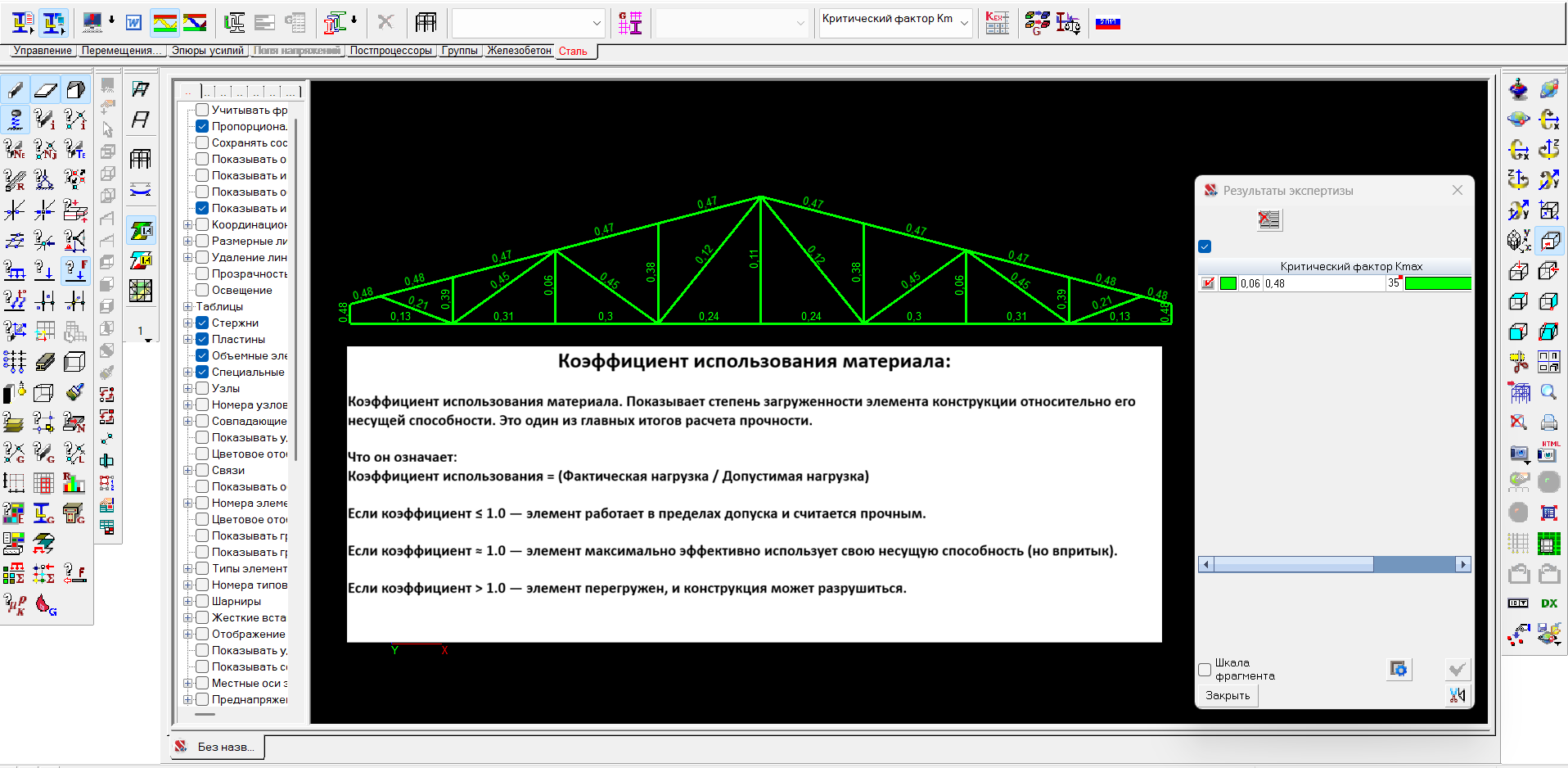Toggle the Прозрачность checkbox

point(202,273)
